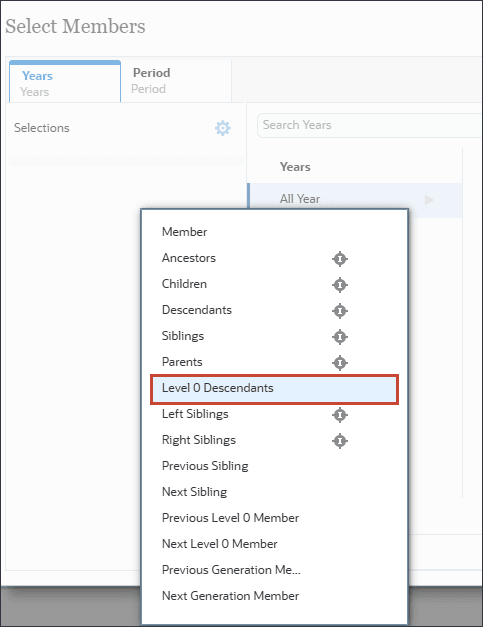This screenshot has width=483, height=627.
Task: Click the Search Years input field
Action: (x=369, y=125)
